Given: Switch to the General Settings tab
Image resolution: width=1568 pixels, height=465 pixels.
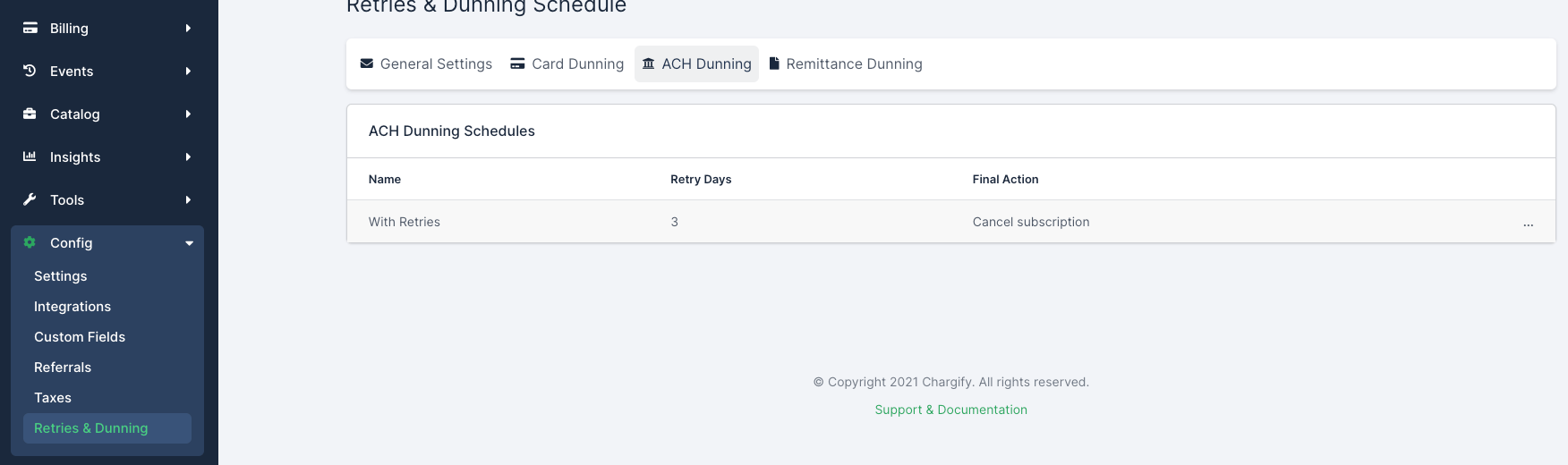Looking at the screenshot, I should click(426, 63).
